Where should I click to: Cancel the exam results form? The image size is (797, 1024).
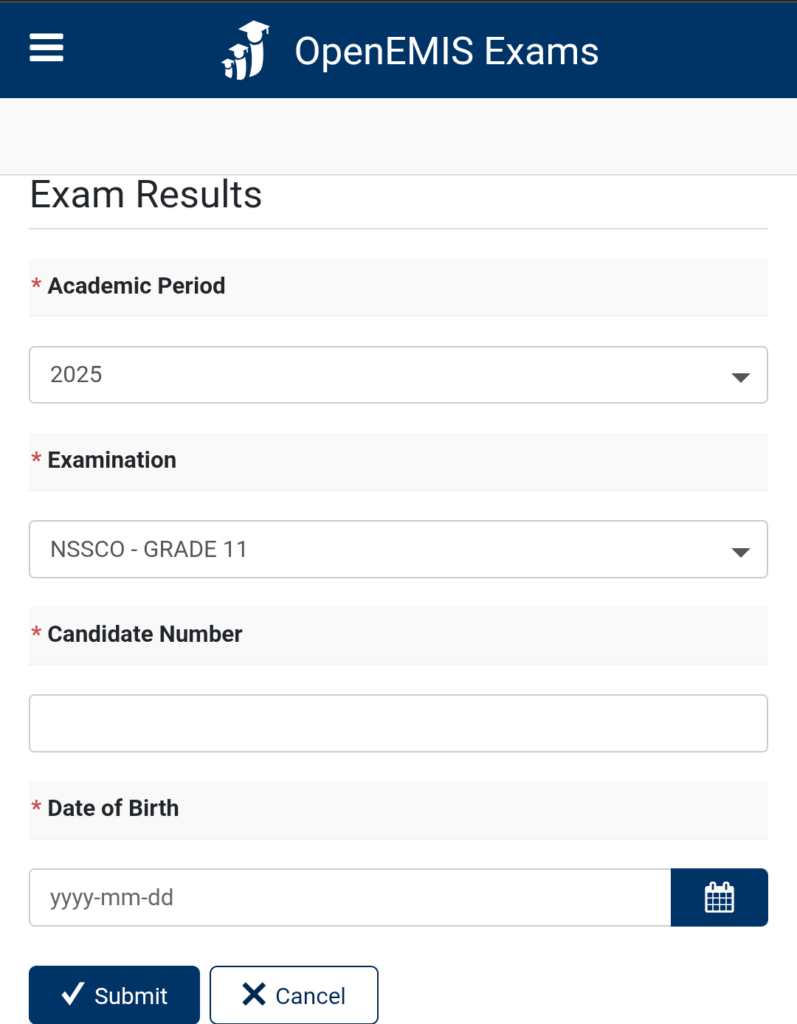pyautogui.click(x=294, y=995)
